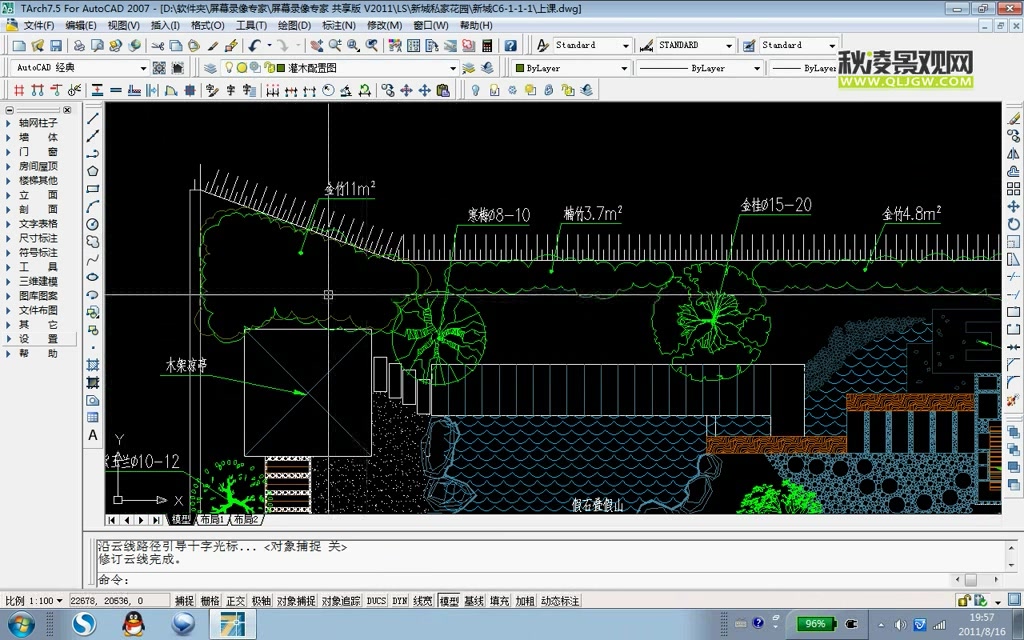Open the 绘图(D) menu
1024x640 pixels.
pyautogui.click(x=294, y=26)
